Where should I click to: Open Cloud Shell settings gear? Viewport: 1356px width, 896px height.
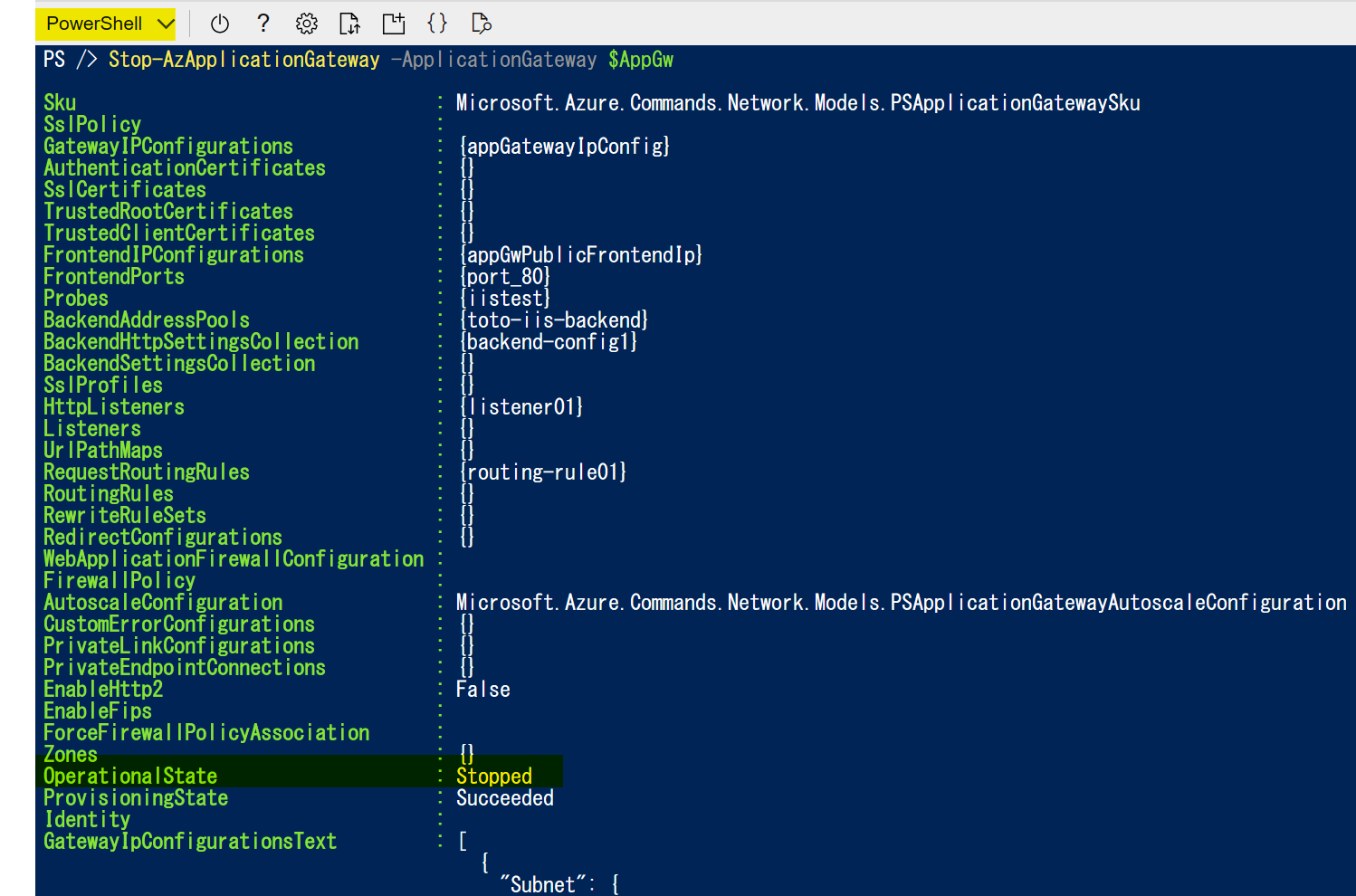[x=307, y=24]
